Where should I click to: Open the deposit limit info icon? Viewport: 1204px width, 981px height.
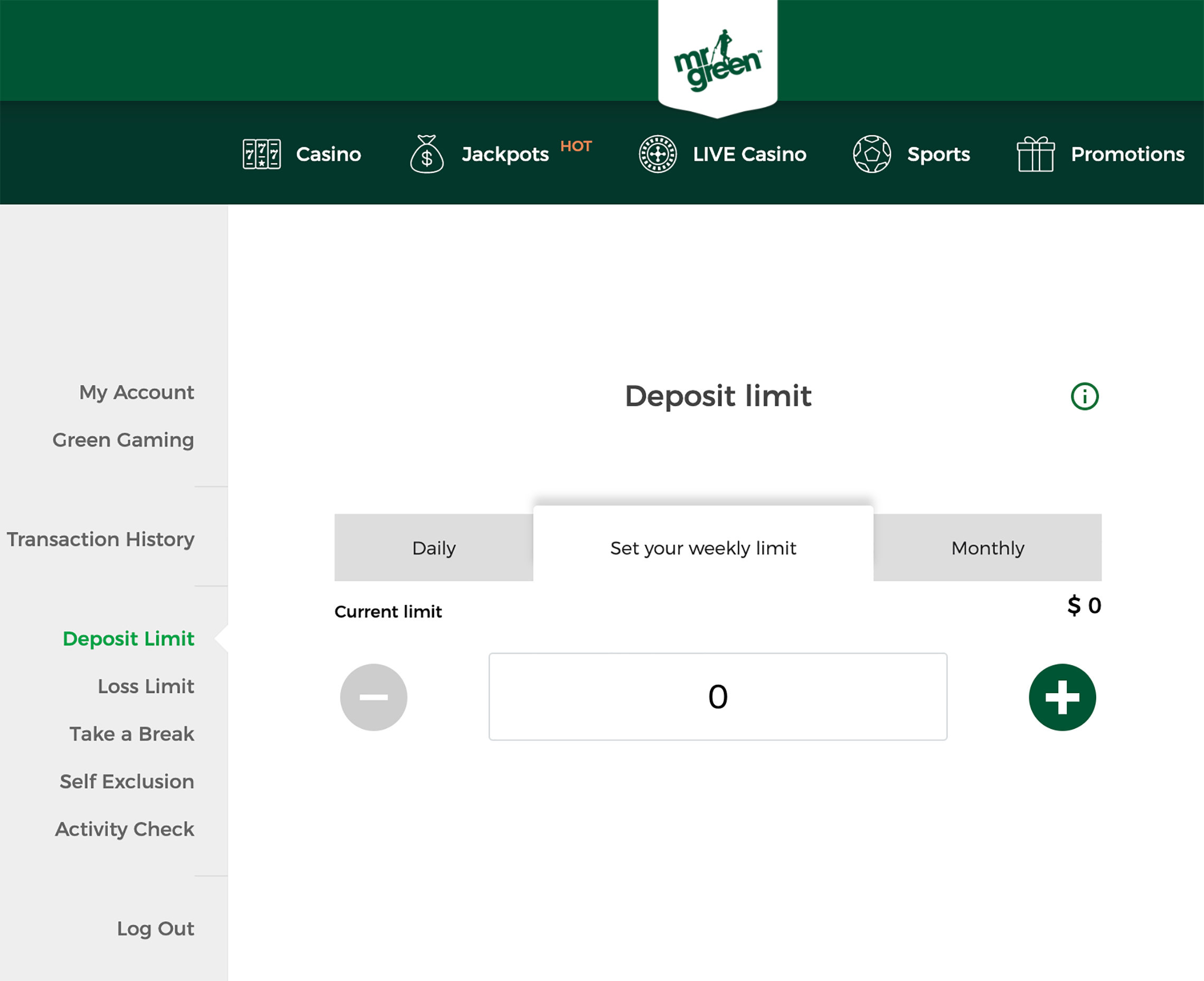1084,396
